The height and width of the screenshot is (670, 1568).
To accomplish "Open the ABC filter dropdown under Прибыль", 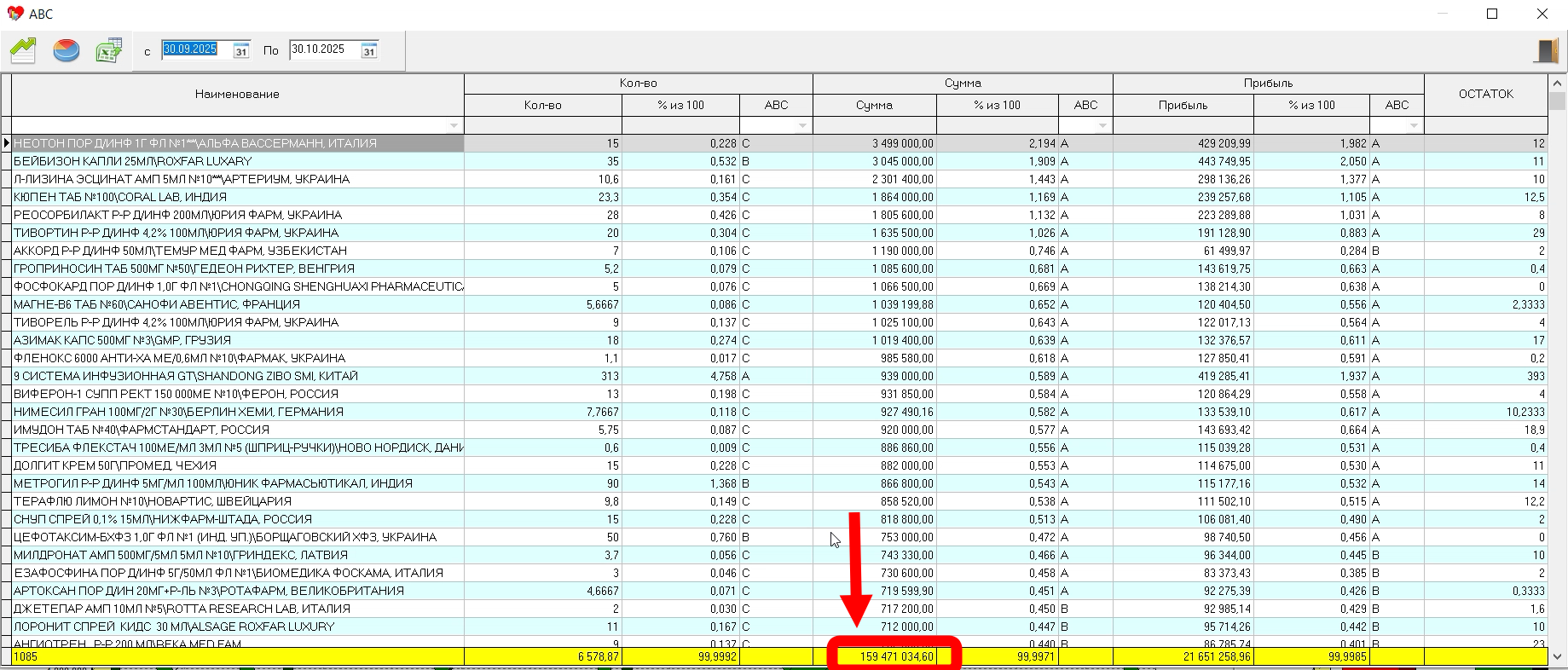I will pyautogui.click(x=1414, y=126).
